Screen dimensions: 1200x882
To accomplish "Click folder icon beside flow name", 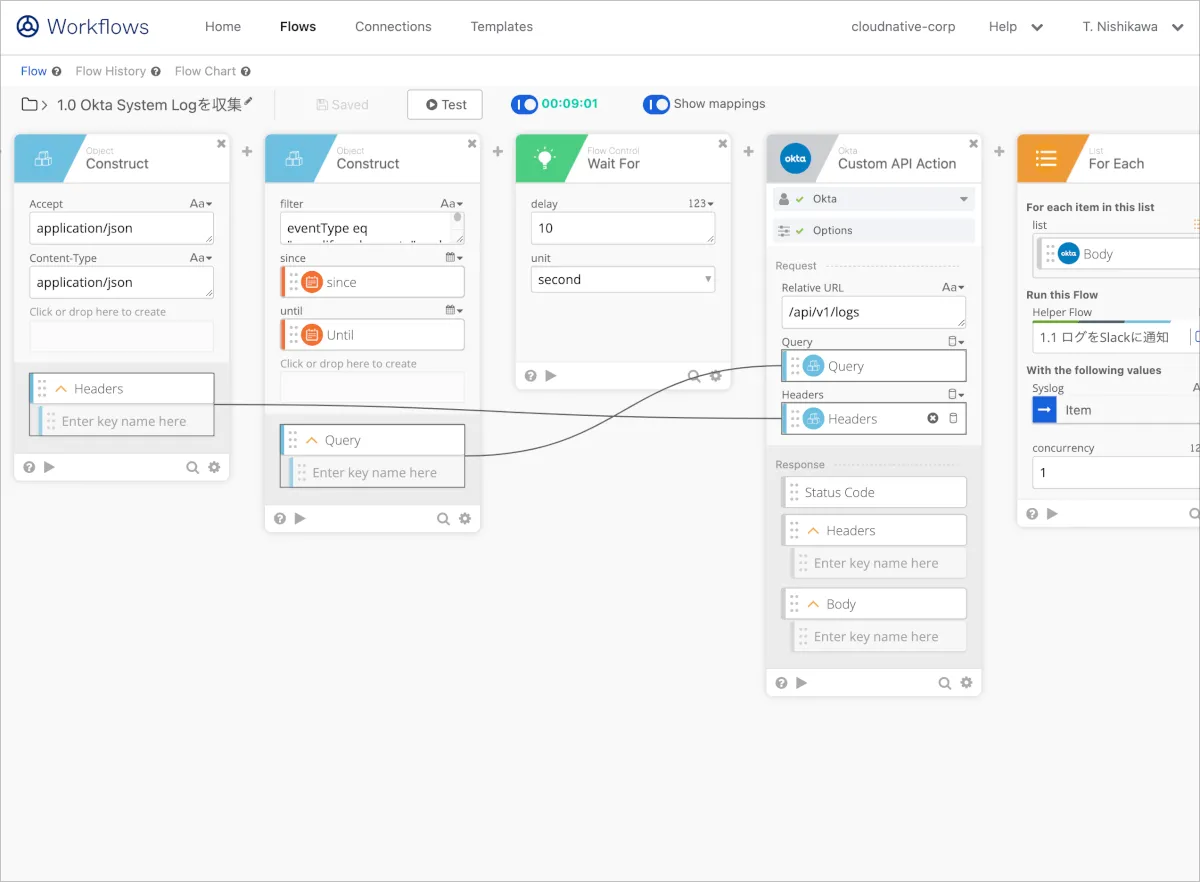I will (x=30, y=104).
